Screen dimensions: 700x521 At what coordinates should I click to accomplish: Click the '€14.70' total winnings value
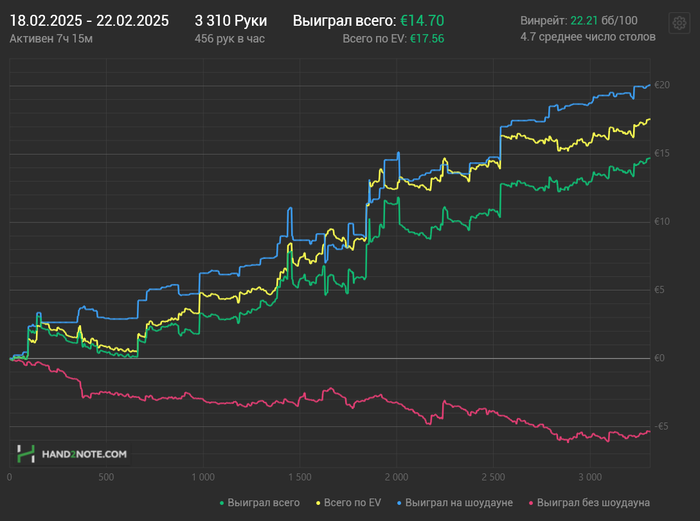pyautogui.click(x=422, y=21)
